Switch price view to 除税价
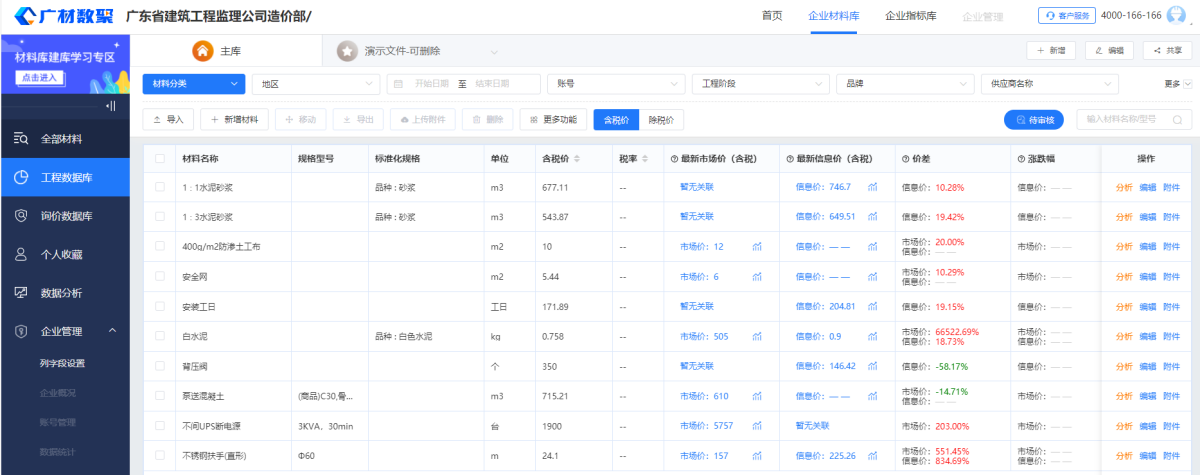 click(660, 119)
